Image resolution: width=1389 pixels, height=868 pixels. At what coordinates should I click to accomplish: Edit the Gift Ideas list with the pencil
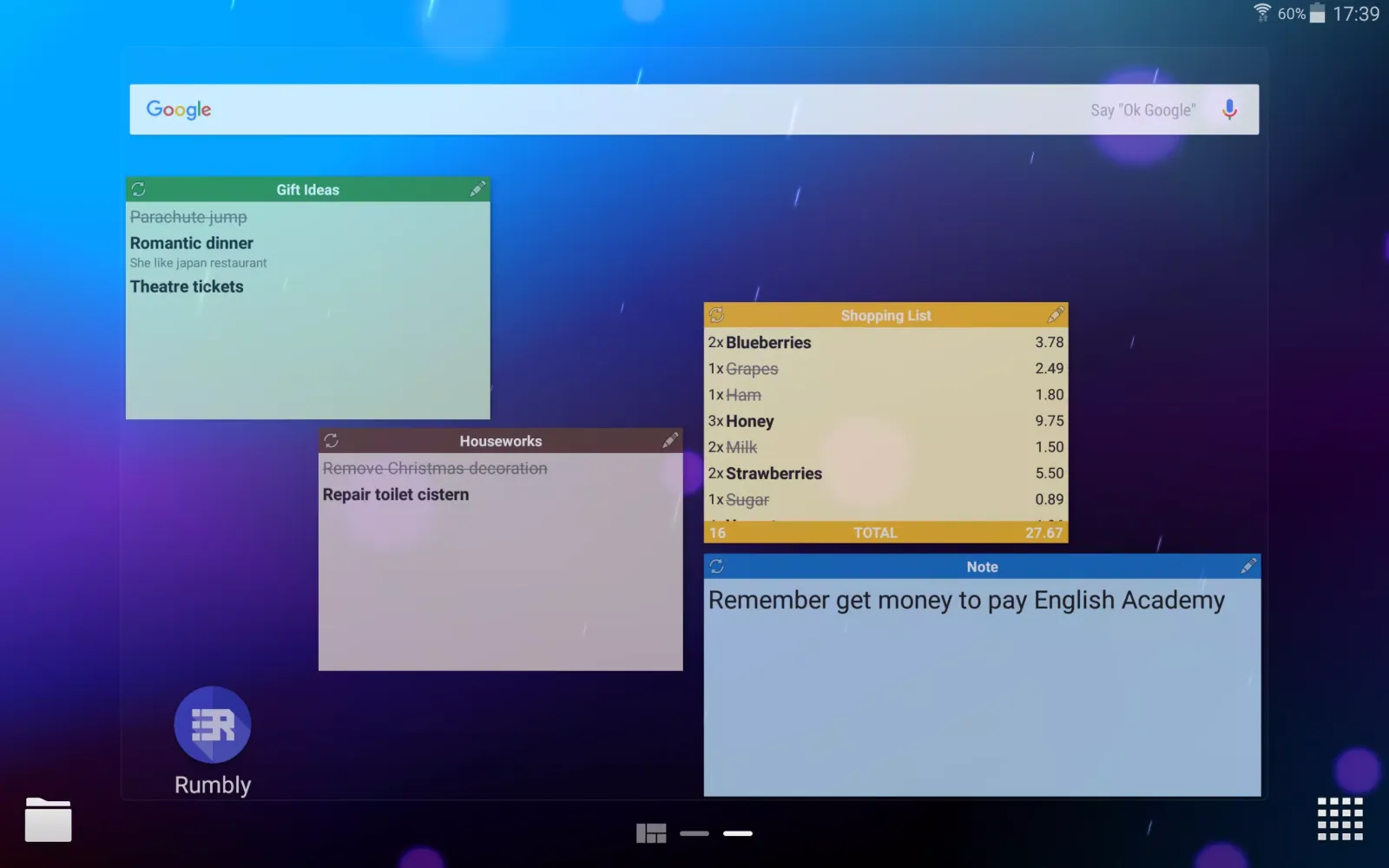point(477,189)
